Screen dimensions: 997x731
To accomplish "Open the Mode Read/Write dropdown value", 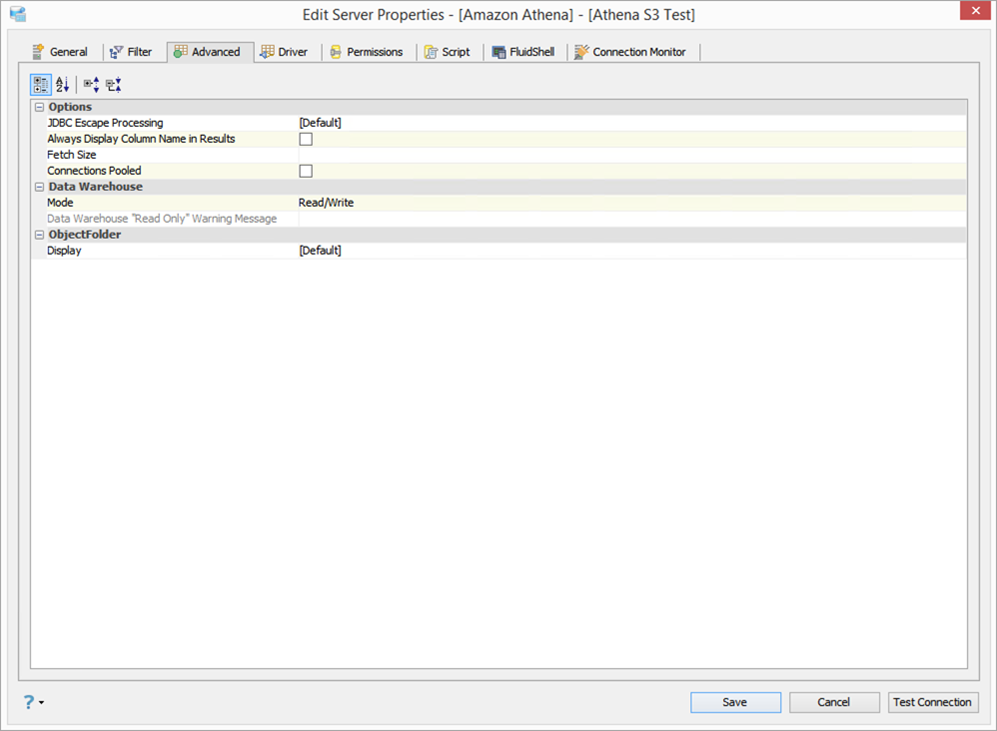I will click(x=632, y=203).
